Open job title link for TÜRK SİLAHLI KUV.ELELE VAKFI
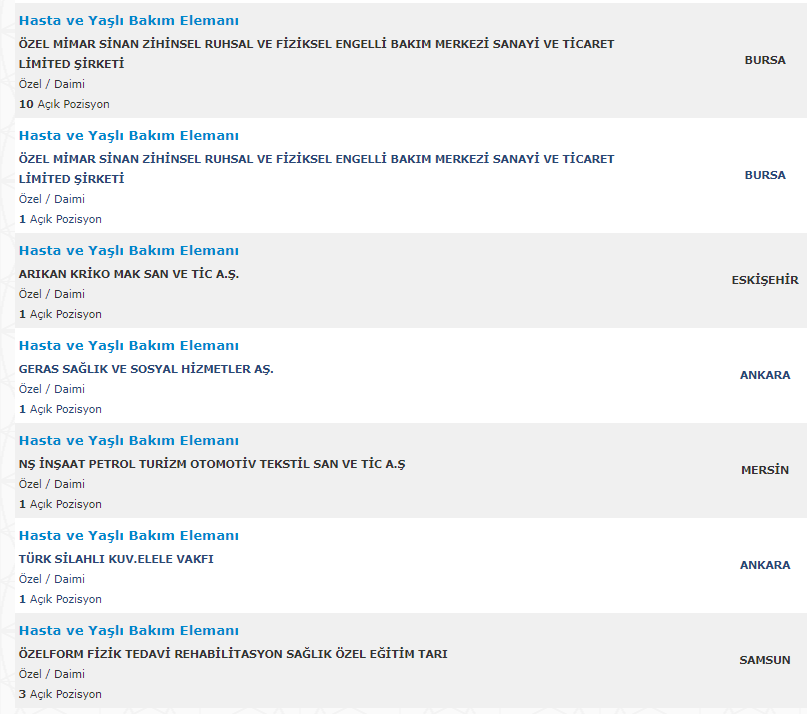Image resolution: width=807 pixels, height=714 pixels. [x=128, y=535]
